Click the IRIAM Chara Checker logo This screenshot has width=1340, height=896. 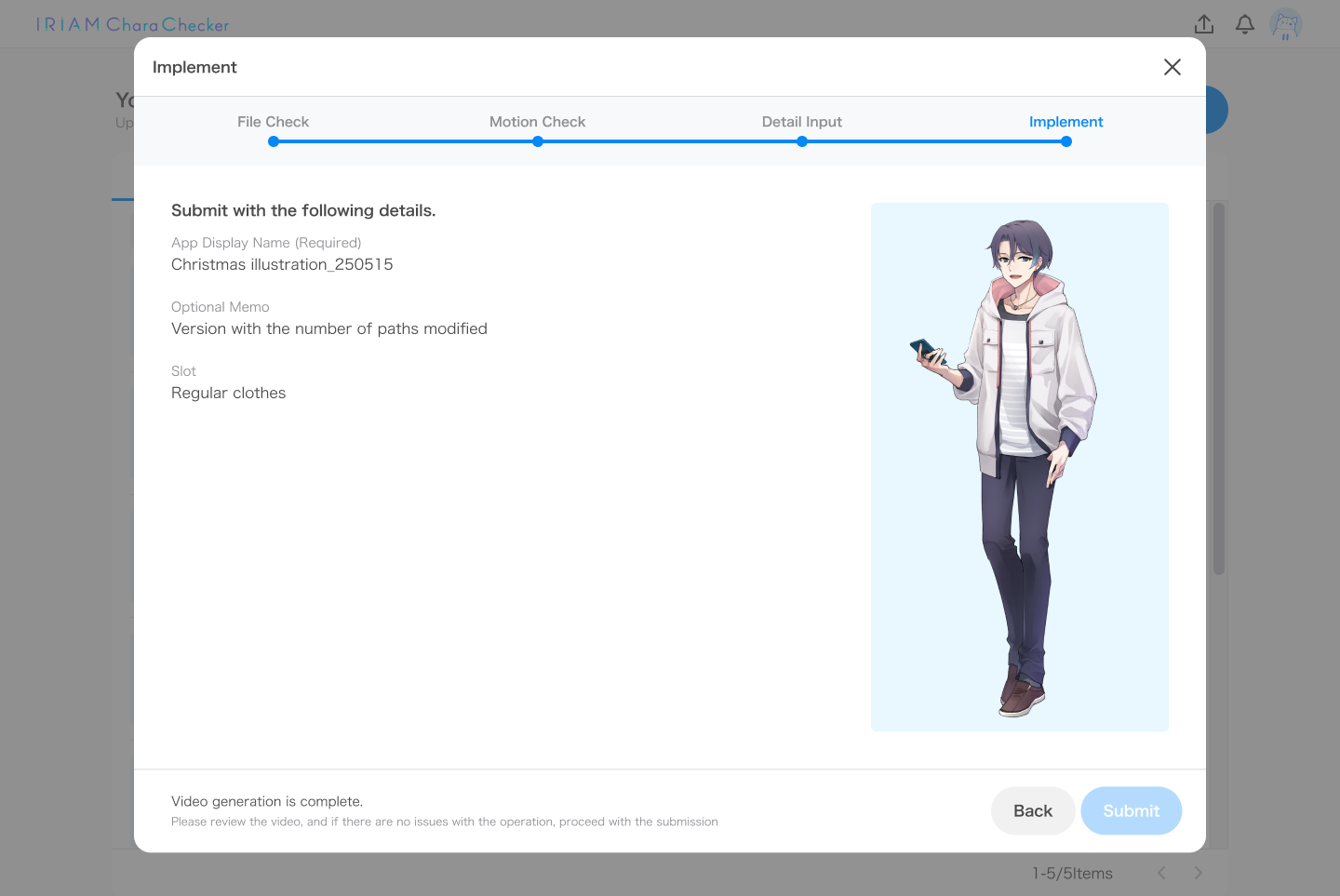(x=133, y=24)
